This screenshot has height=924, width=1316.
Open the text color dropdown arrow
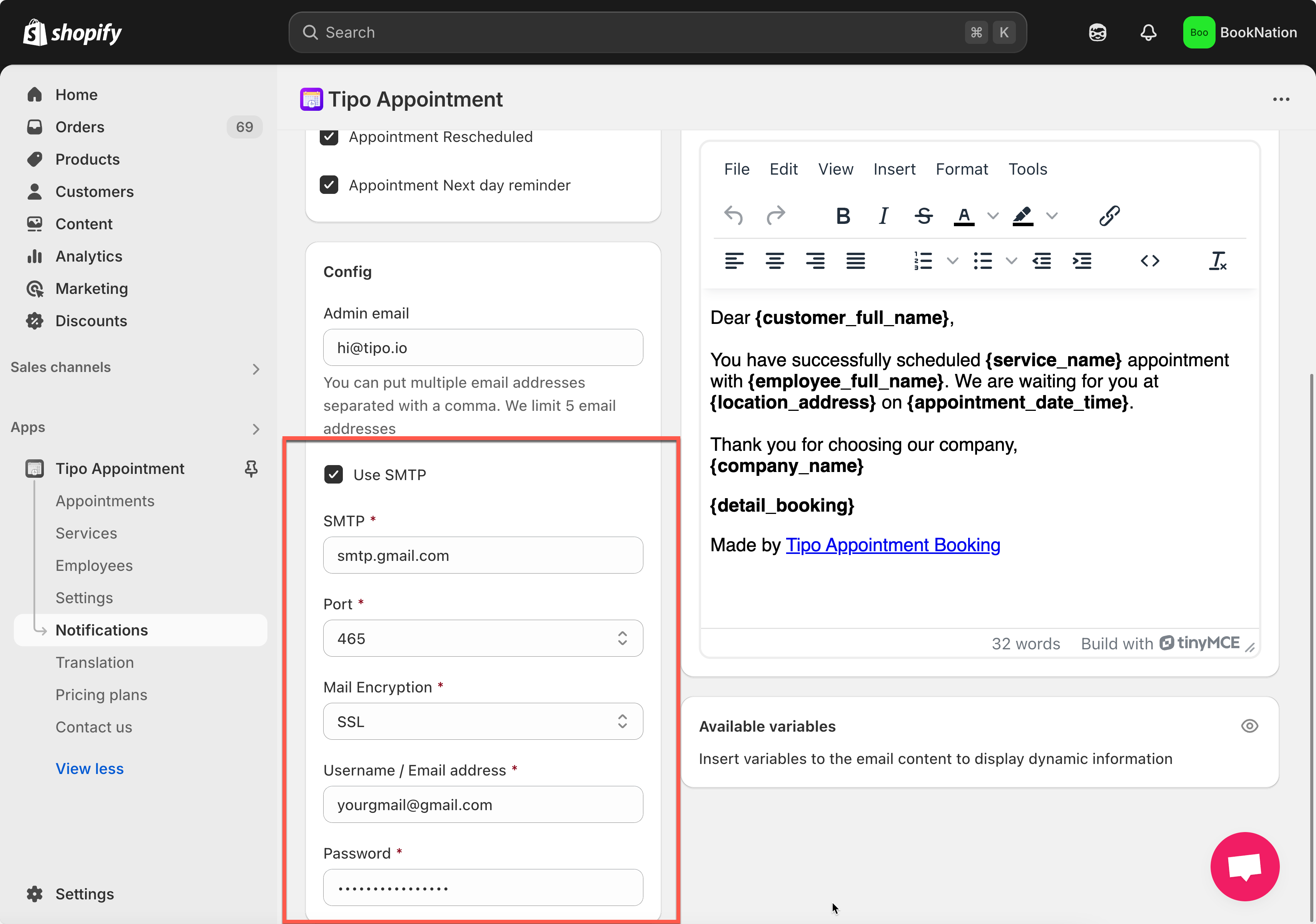pyautogui.click(x=993, y=216)
